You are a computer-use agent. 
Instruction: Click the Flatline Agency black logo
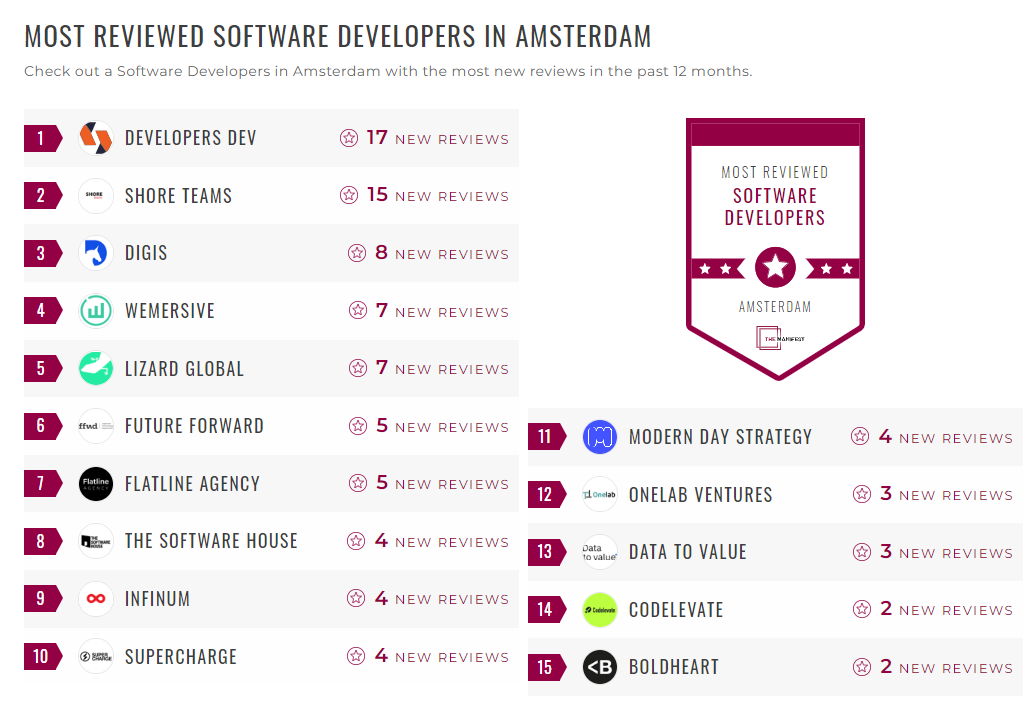click(x=94, y=483)
